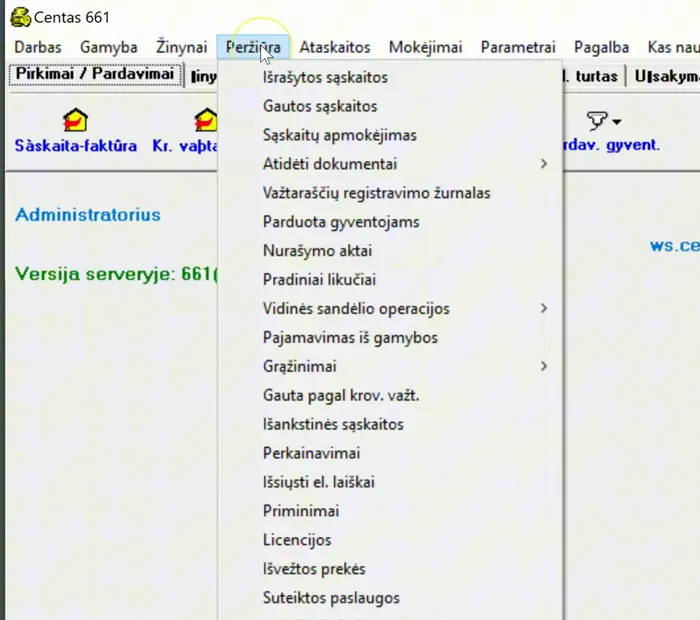This screenshot has height=620, width=700.
Task: Click the ws.ce website link
Action: click(675, 246)
